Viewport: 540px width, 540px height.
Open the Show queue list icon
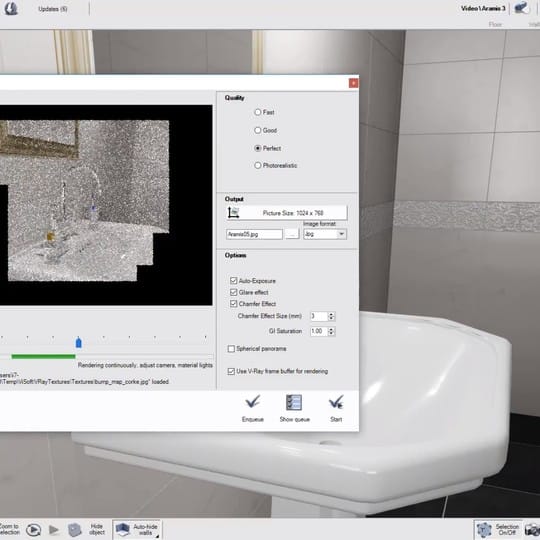[294, 402]
